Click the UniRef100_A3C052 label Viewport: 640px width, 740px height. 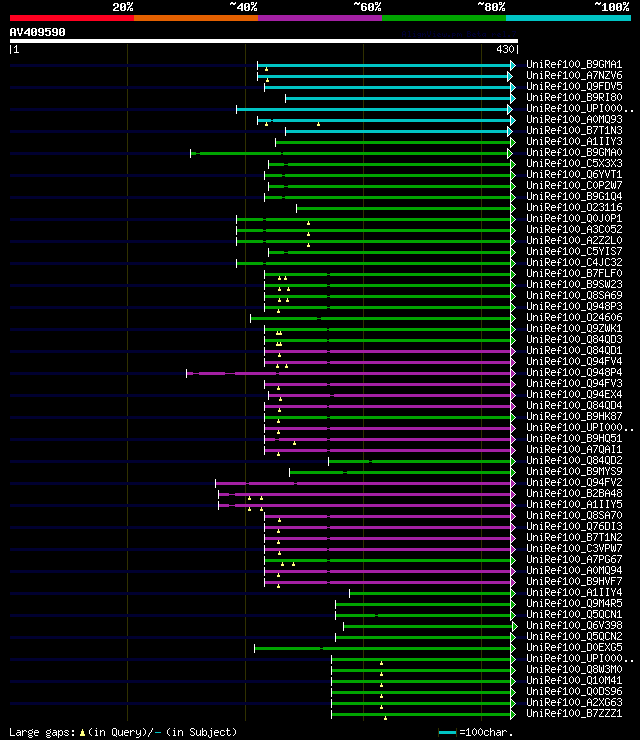[x=574, y=229]
